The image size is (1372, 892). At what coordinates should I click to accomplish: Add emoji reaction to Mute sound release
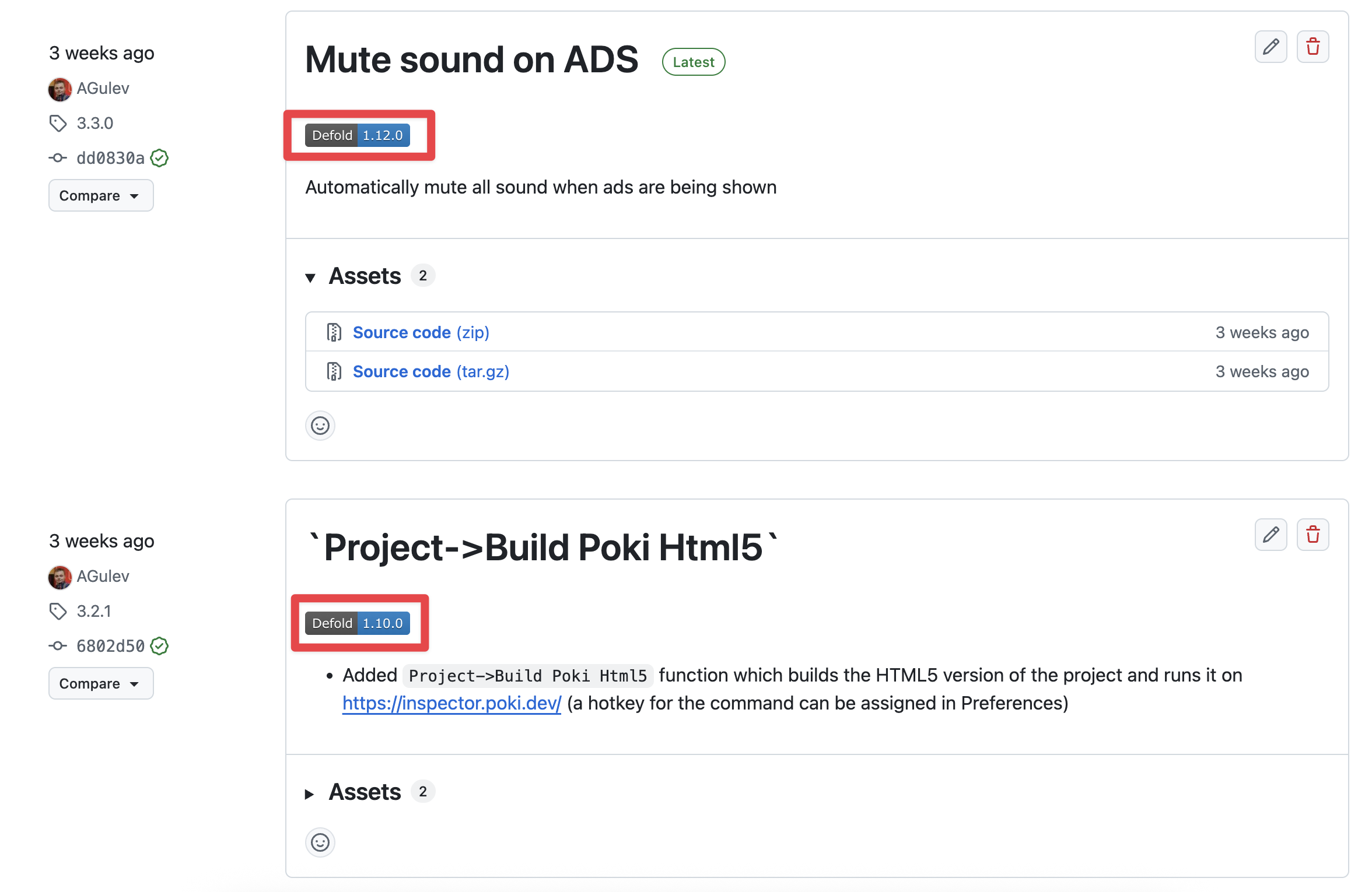click(320, 426)
